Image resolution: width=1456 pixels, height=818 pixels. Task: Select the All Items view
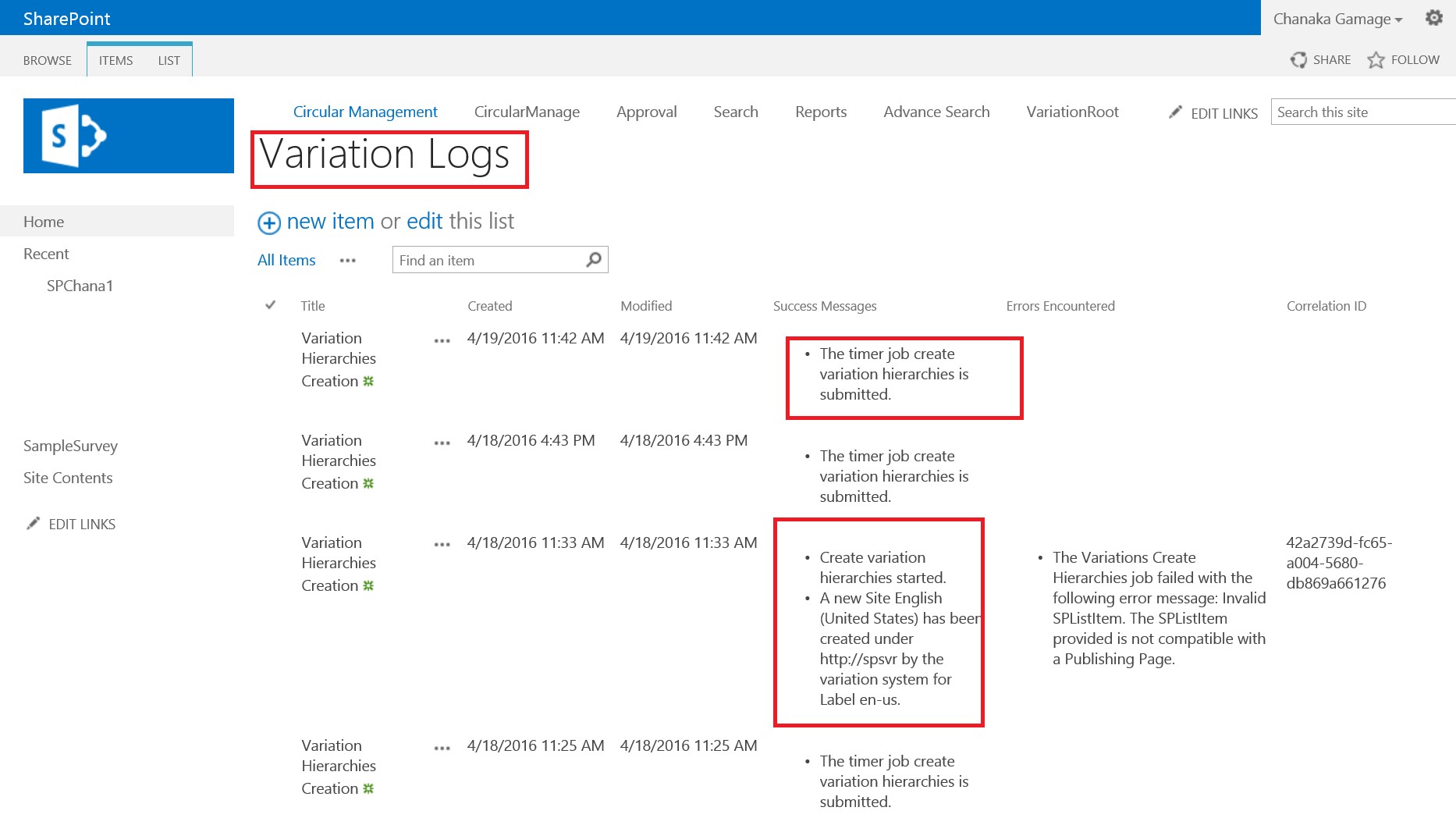286,261
